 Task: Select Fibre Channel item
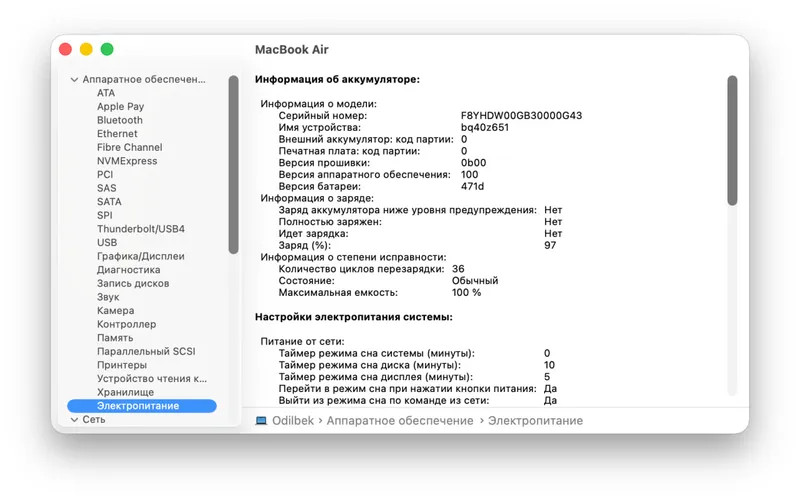pyautogui.click(x=130, y=147)
